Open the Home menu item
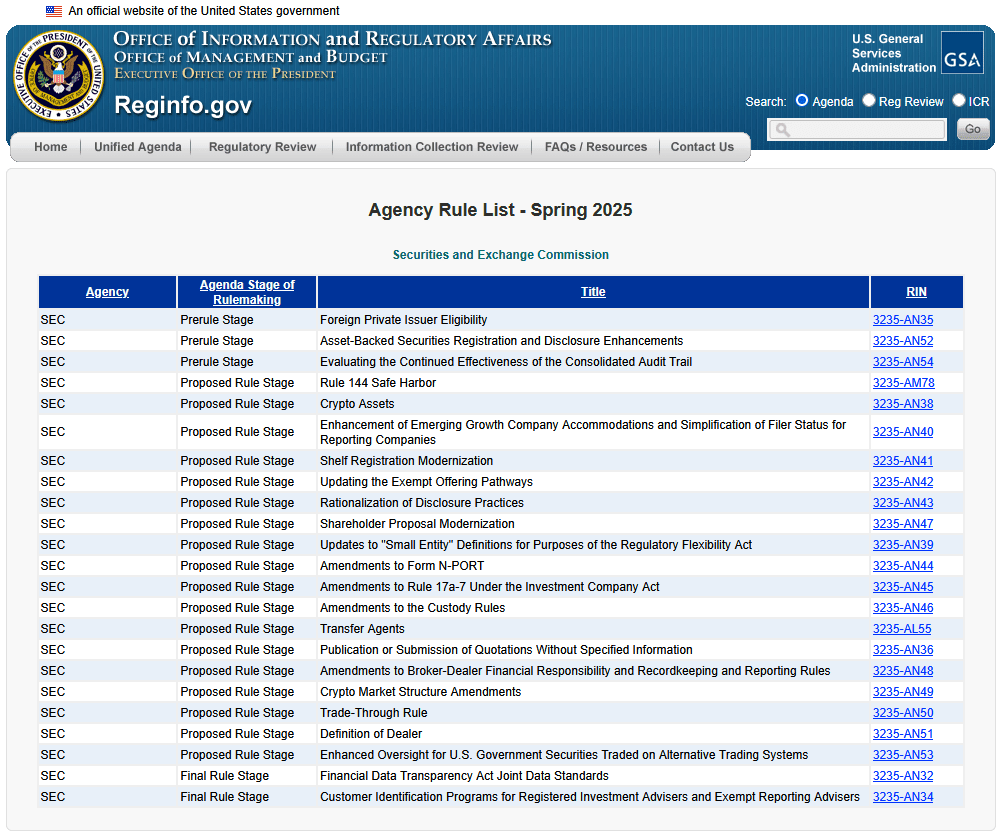 point(51,147)
